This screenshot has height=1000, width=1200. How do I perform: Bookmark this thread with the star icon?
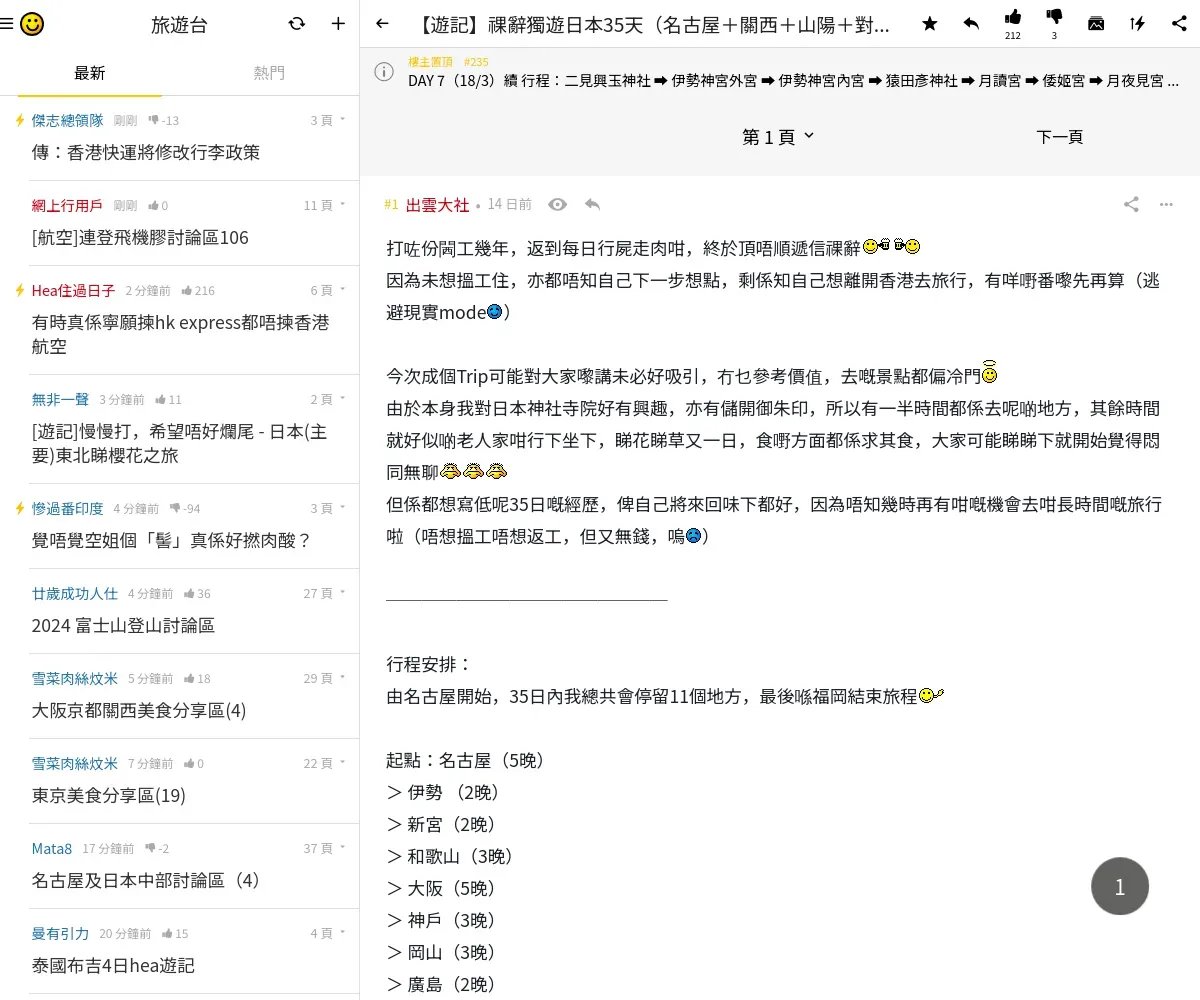click(930, 24)
